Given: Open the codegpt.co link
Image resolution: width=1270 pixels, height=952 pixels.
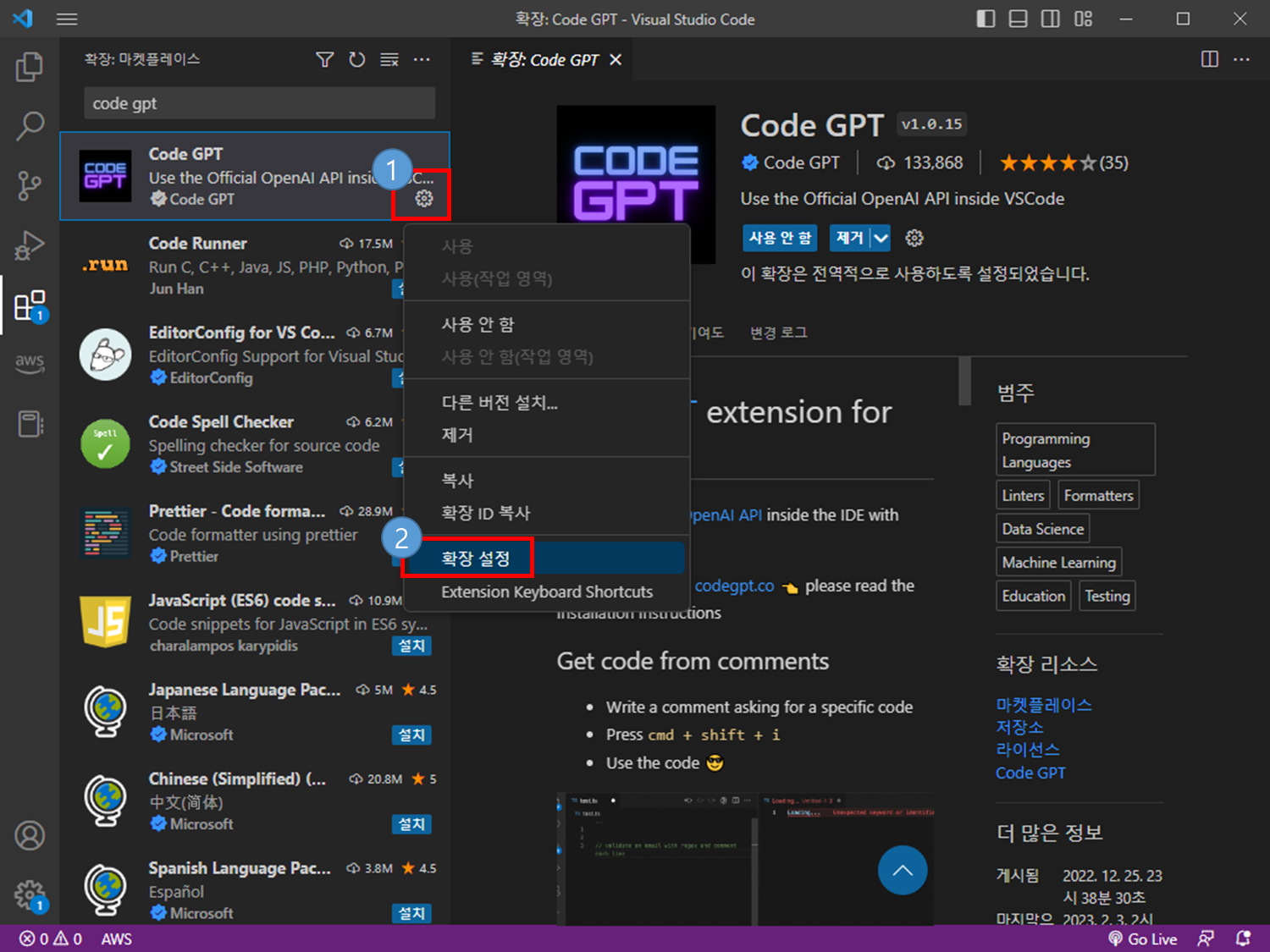Looking at the screenshot, I should (x=734, y=586).
